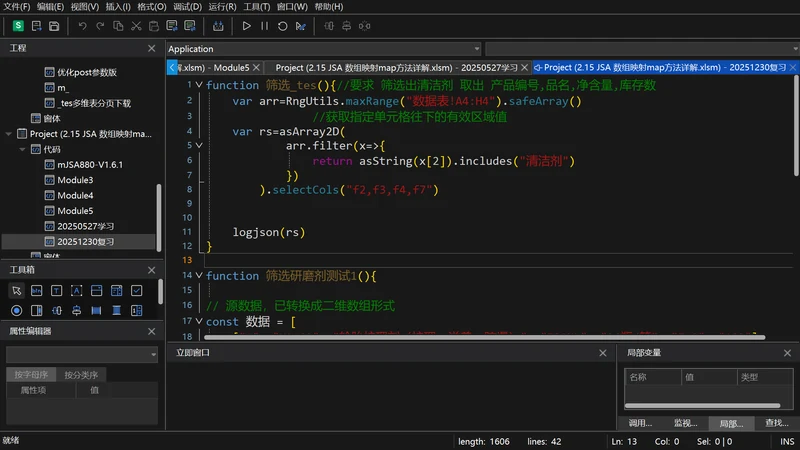Fold the arr.filter block at line 5
This screenshot has height=450, width=800.
[199, 145]
